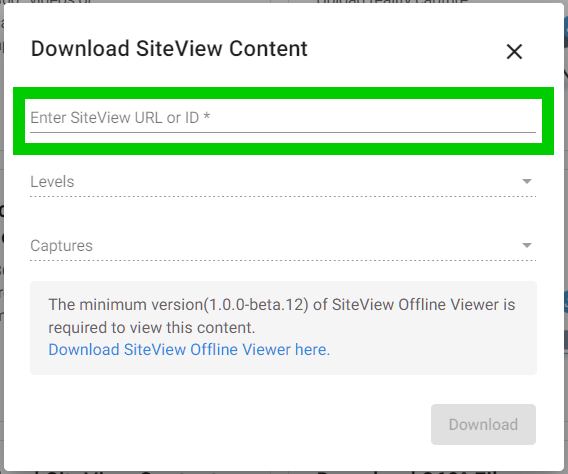Click the Download button
The height and width of the screenshot is (474, 568).
click(x=483, y=424)
